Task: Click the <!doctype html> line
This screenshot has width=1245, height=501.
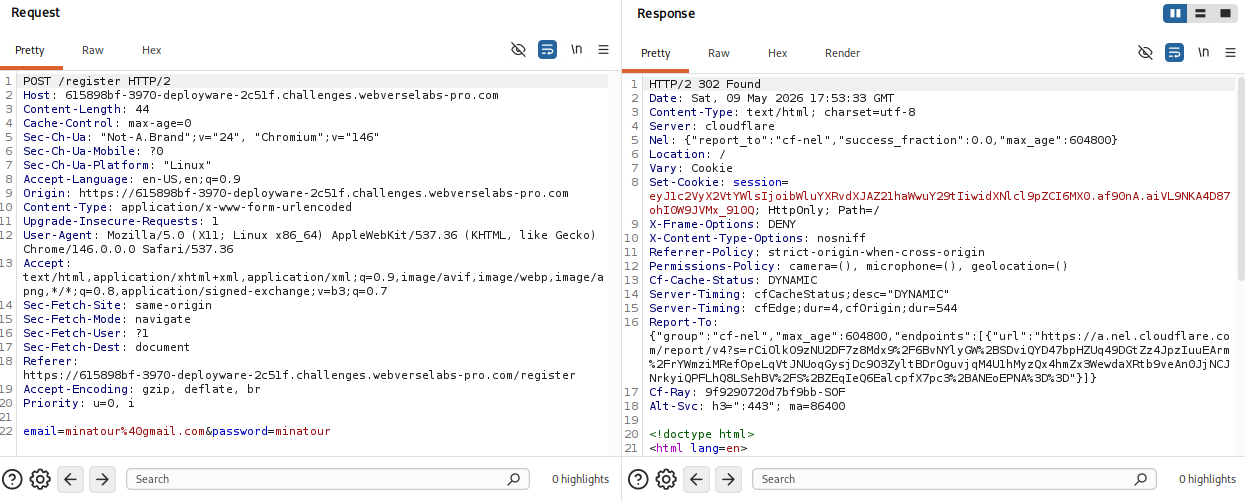Action: tap(701, 434)
